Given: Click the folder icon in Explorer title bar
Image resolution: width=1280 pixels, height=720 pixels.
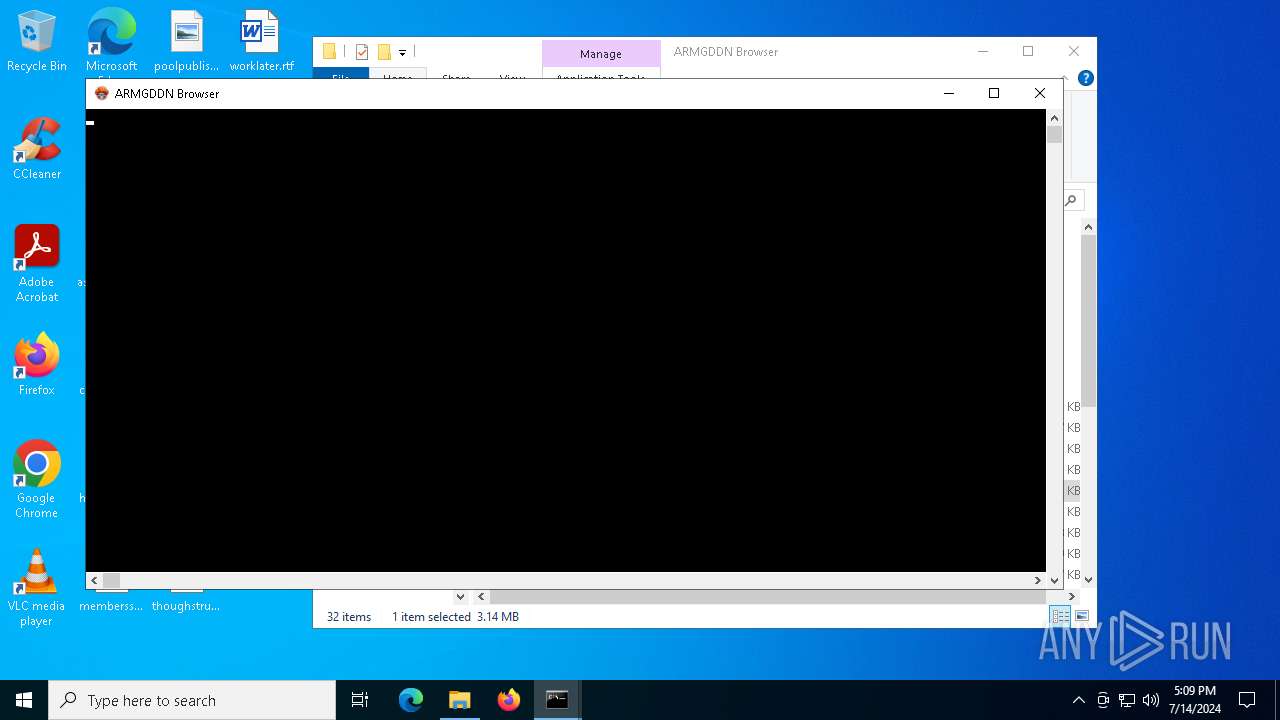Looking at the screenshot, I should click(x=329, y=52).
